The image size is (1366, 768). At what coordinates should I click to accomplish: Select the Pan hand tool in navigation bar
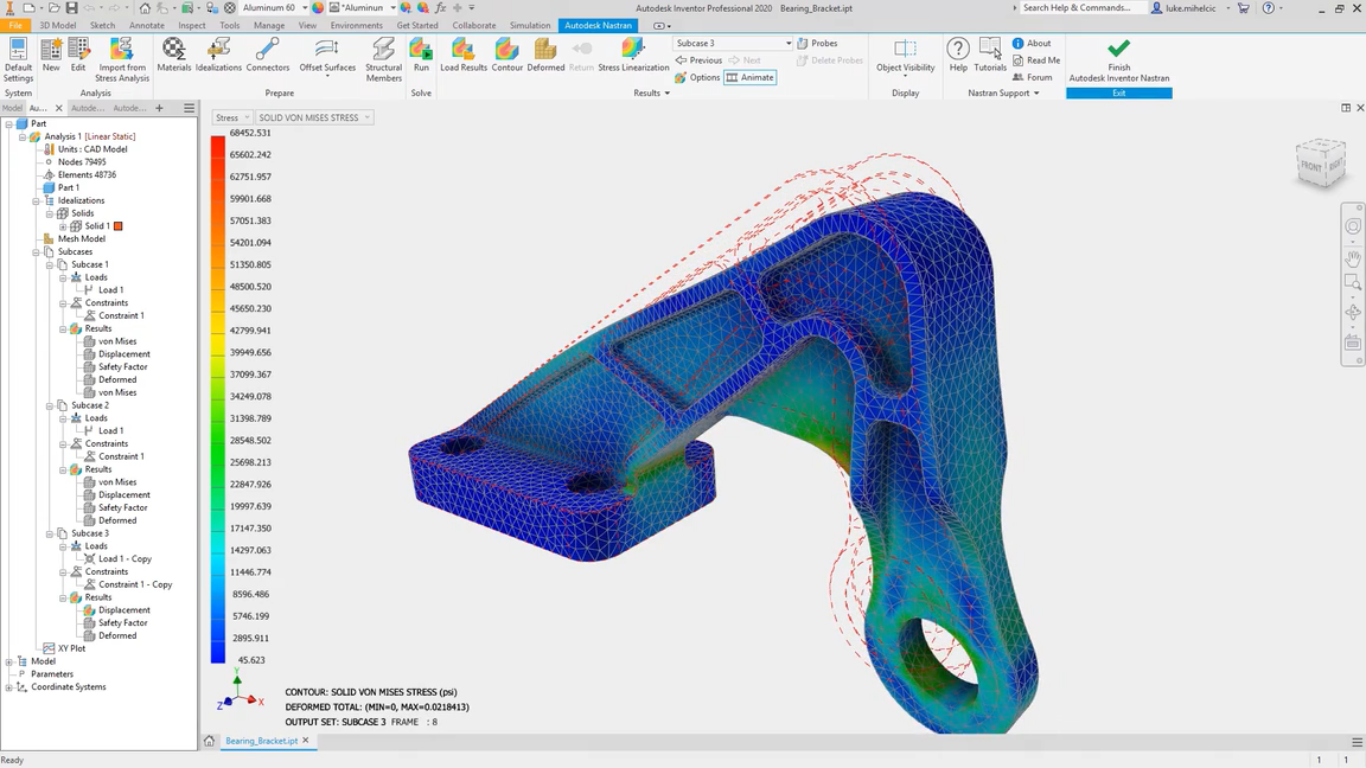1353,258
